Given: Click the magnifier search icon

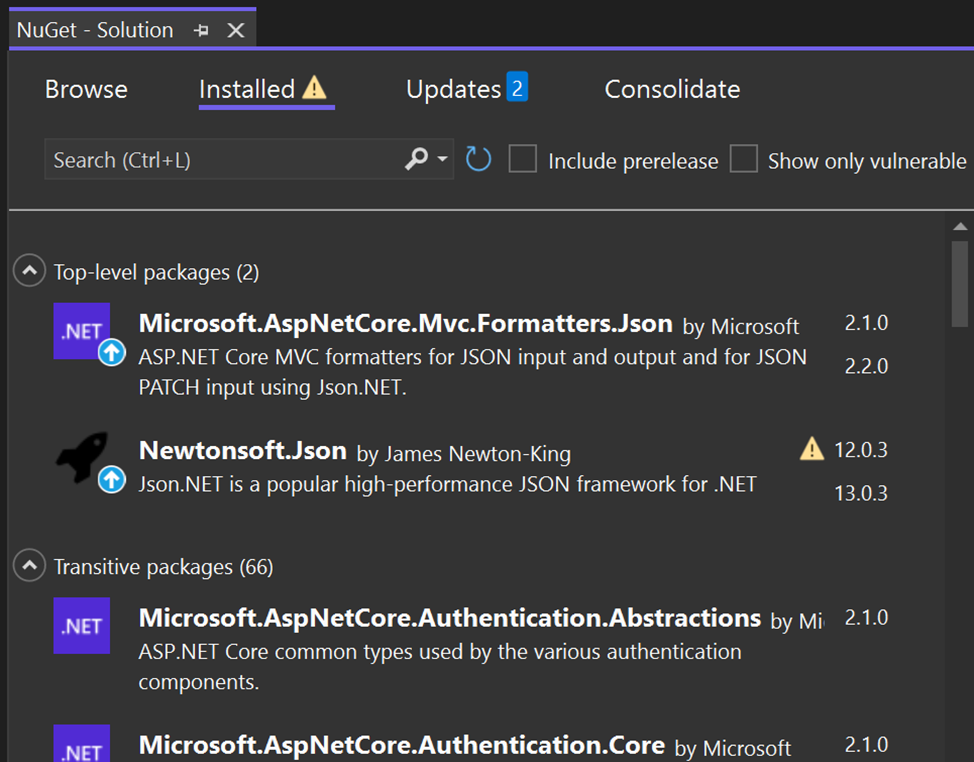Looking at the screenshot, I should point(416,159).
